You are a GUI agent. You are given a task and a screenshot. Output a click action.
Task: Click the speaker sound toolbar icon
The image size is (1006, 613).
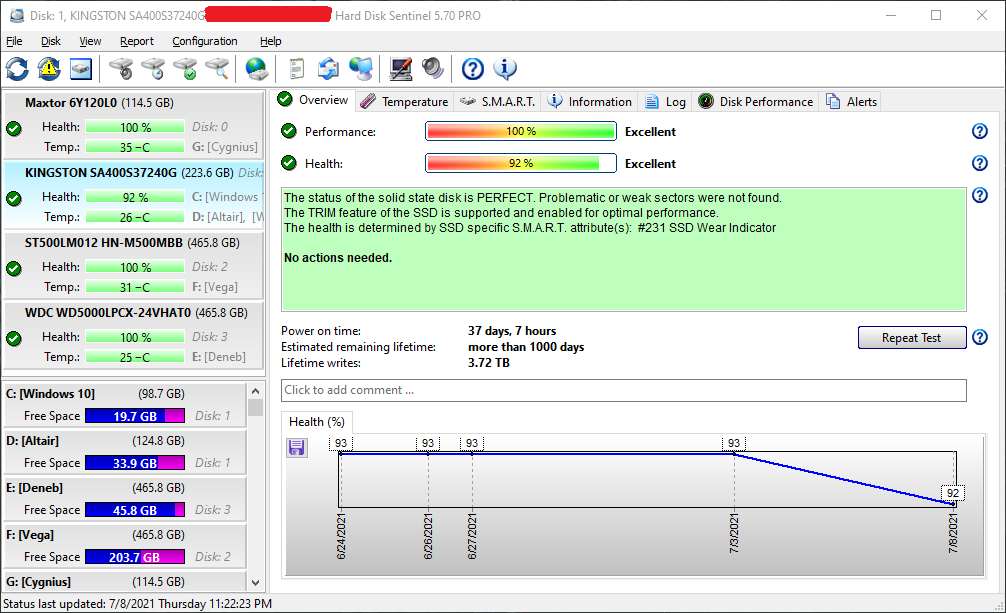(x=433, y=69)
